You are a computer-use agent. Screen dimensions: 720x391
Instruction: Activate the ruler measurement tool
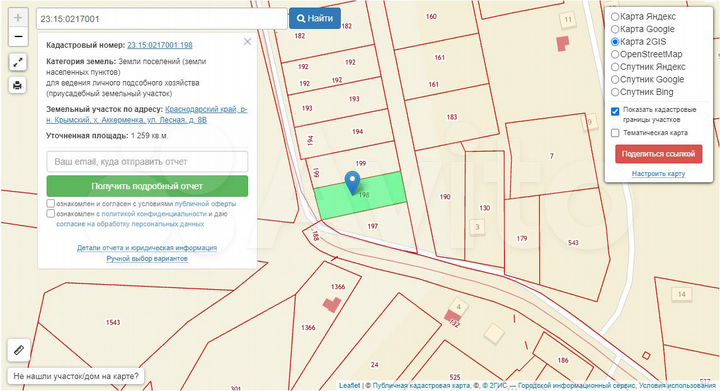19,350
